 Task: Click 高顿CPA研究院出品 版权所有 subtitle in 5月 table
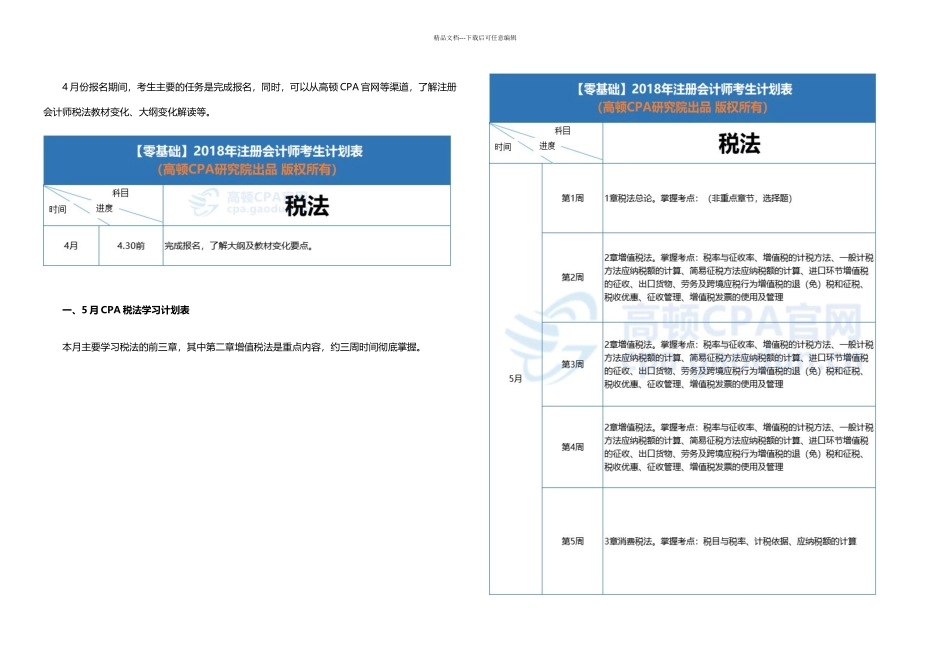click(683, 107)
